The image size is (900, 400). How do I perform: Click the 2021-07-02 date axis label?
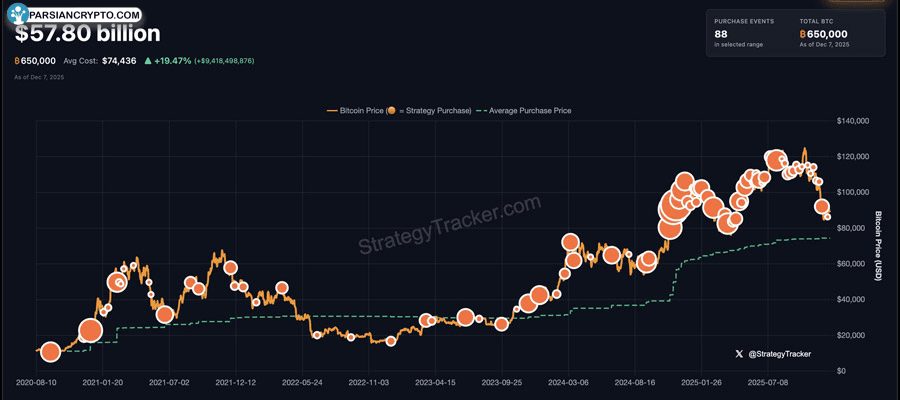pyautogui.click(x=169, y=382)
